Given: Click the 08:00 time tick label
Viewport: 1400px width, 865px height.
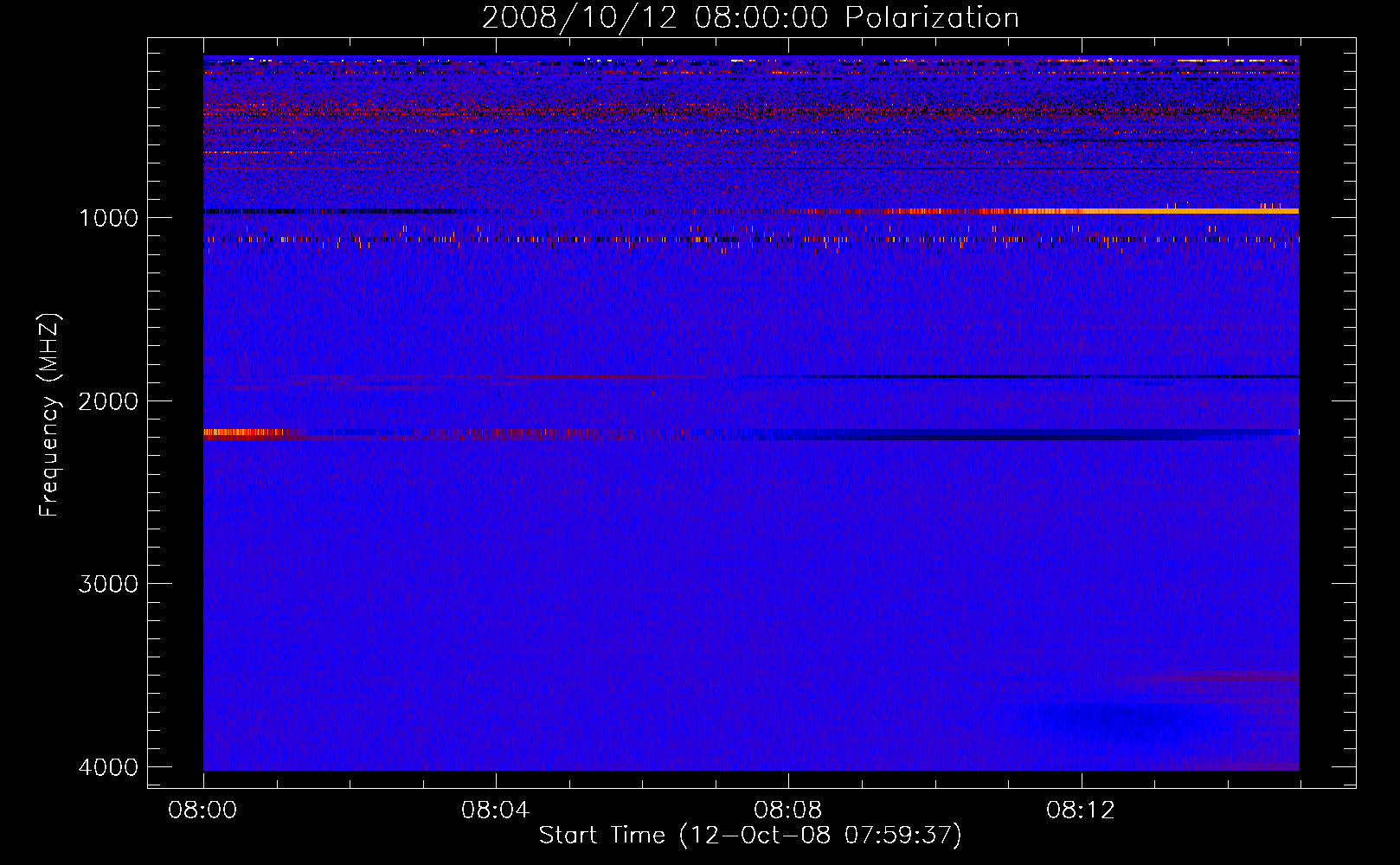Looking at the screenshot, I should point(203,811).
